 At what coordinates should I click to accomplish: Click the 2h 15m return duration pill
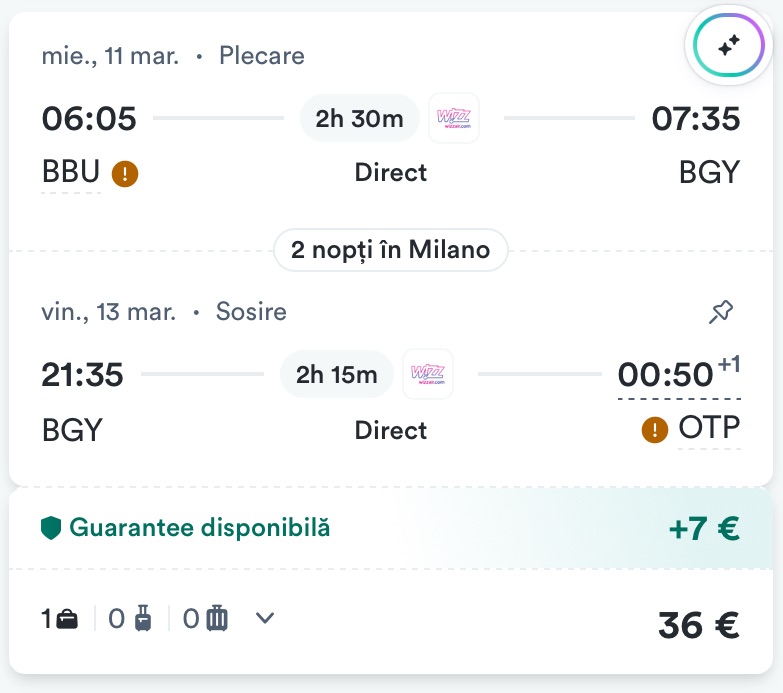click(x=337, y=375)
